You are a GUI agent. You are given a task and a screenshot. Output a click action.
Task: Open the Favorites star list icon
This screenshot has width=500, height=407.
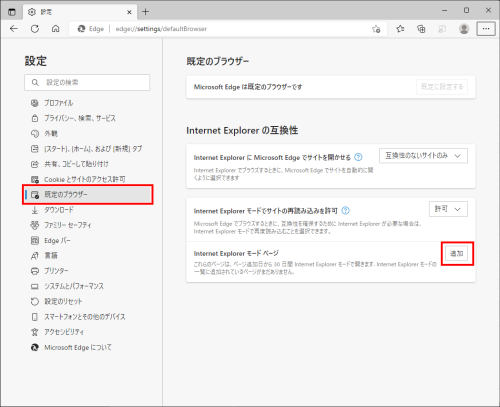[x=400, y=29]
